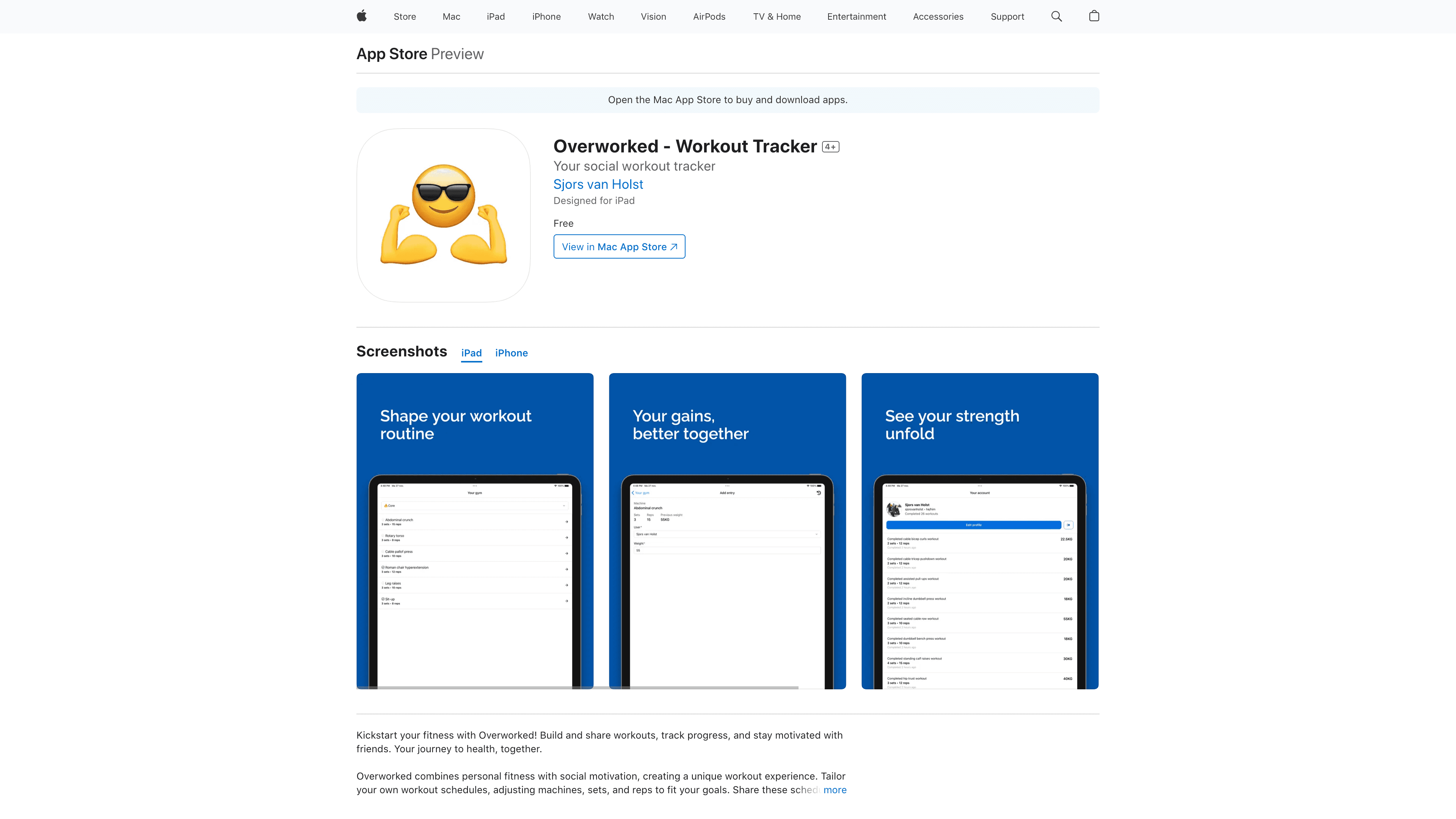This screenshot has width=1456, height=819.
Task: Click the See your strength unfold screenshot
Action: click(x=980, y=531)
